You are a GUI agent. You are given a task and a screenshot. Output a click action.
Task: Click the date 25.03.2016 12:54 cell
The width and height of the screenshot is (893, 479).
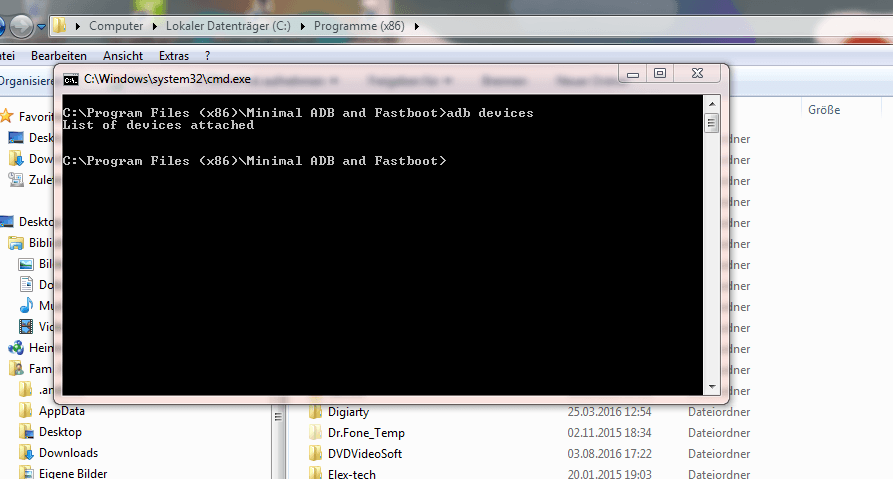click(609, 412)
